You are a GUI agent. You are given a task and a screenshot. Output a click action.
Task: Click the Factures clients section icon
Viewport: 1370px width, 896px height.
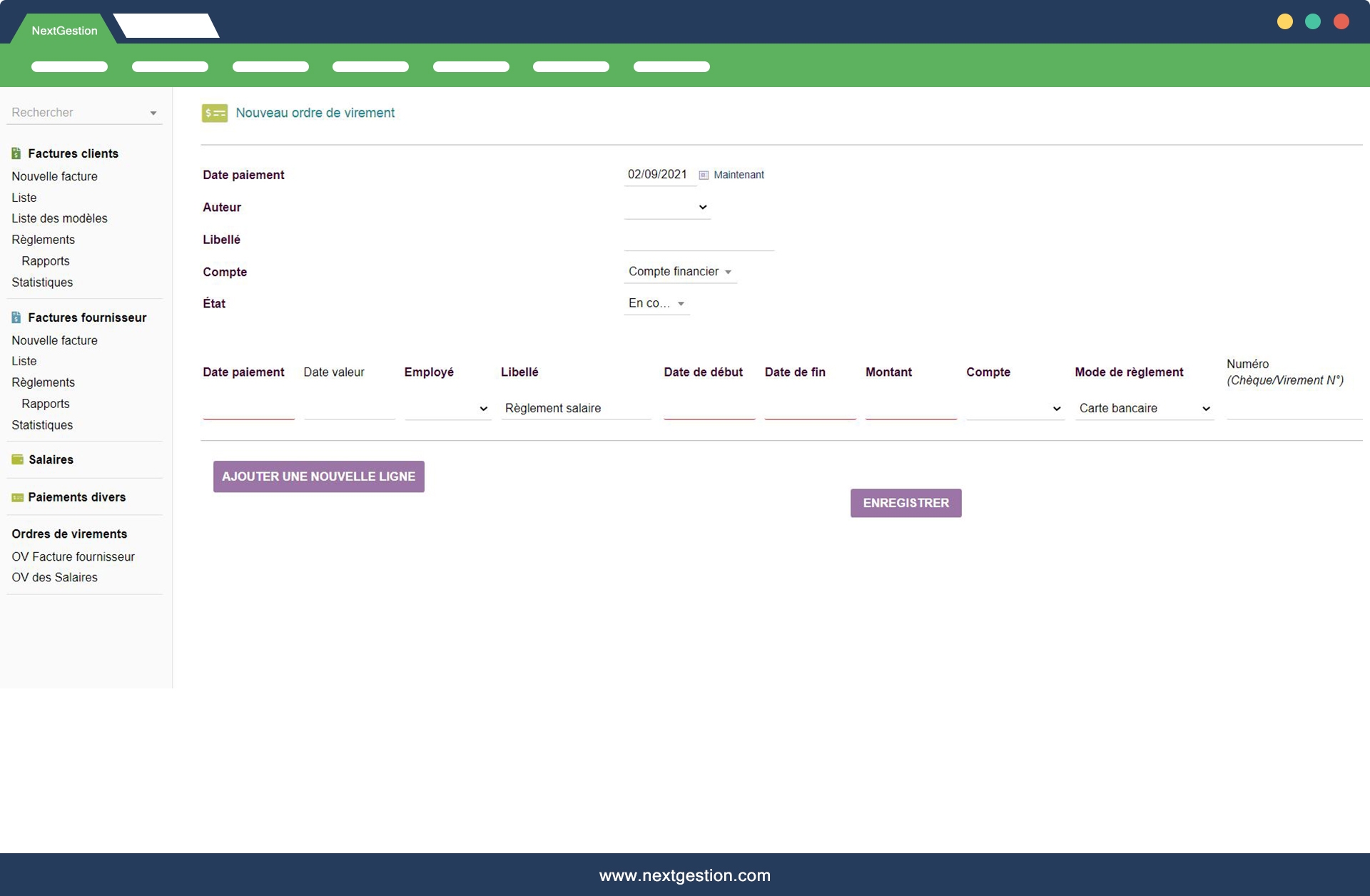(16, 153)
